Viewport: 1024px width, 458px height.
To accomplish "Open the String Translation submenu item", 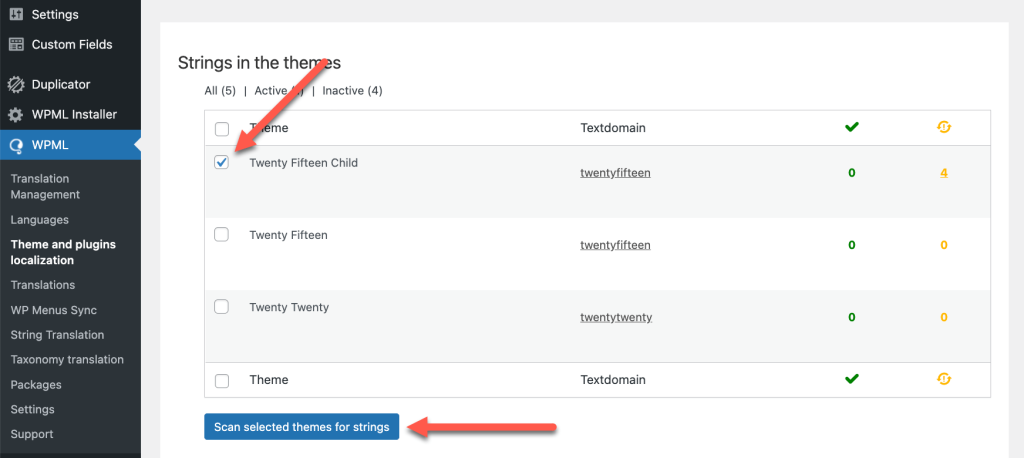I will [x=57, y=335].
